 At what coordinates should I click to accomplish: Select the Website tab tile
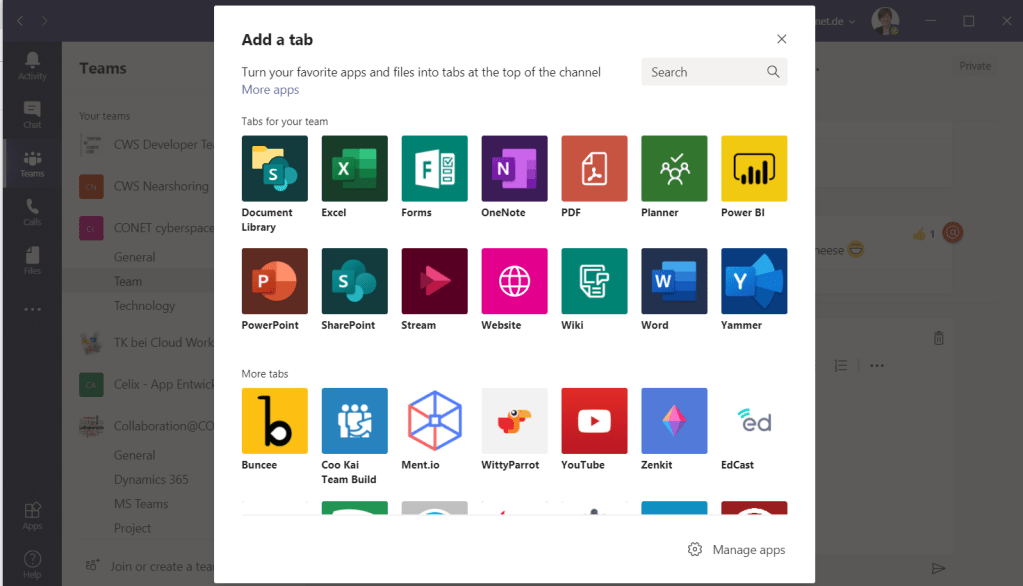[514, 281]
